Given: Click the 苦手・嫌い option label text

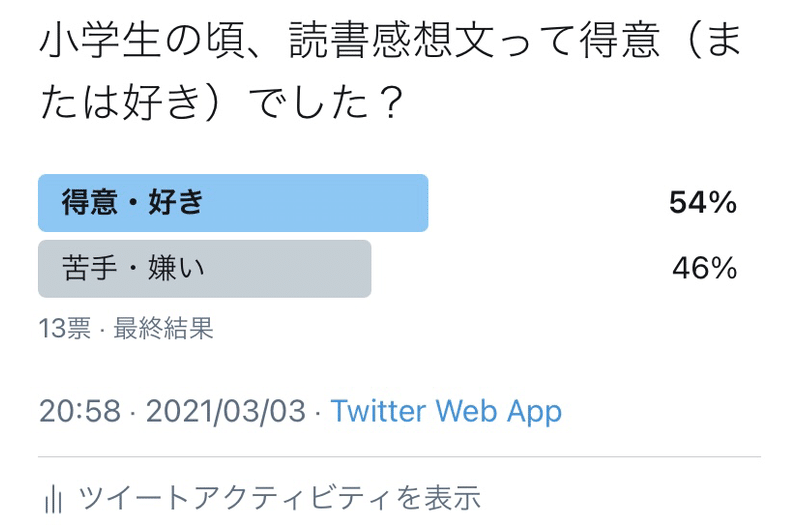Looking at the screenshot, I should tap(133, 269).
